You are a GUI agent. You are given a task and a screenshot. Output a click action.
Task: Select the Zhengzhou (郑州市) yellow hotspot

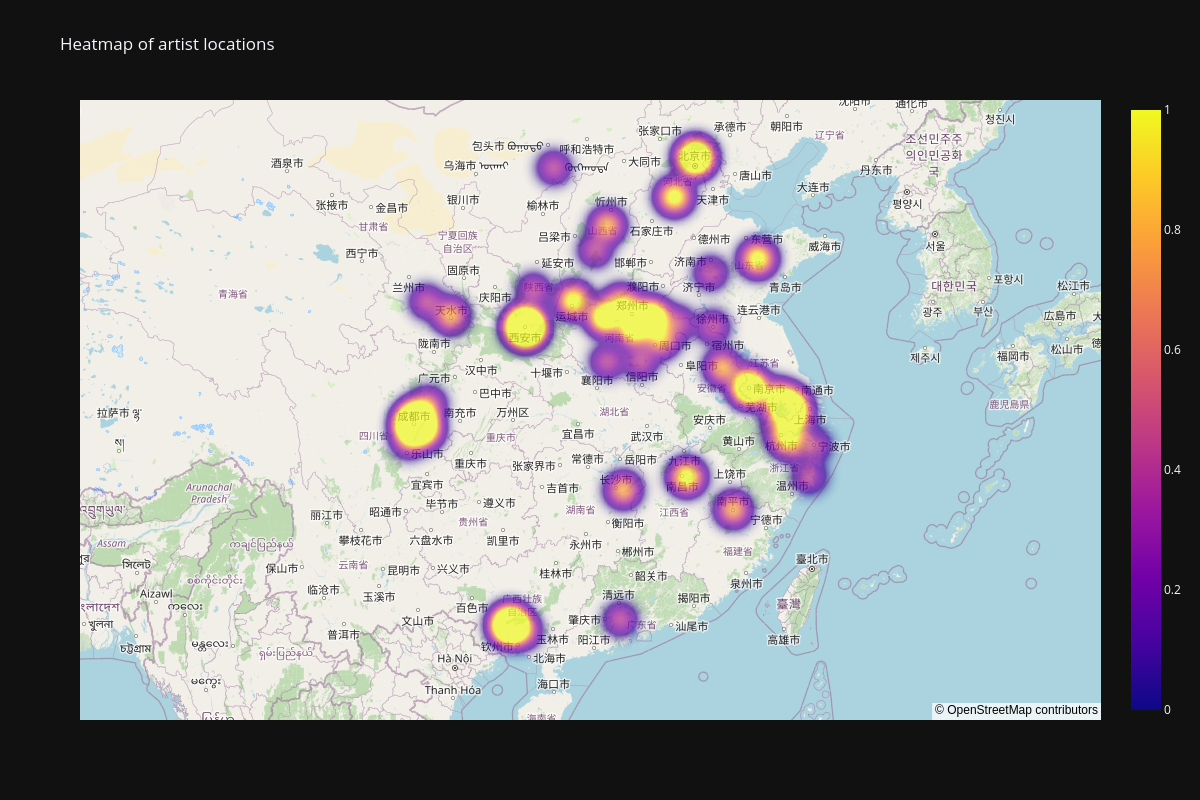637,318
